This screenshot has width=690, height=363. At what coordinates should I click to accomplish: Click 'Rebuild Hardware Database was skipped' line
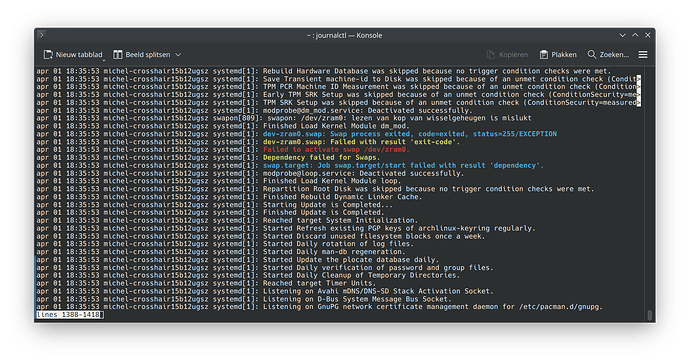tap(437, 71)
